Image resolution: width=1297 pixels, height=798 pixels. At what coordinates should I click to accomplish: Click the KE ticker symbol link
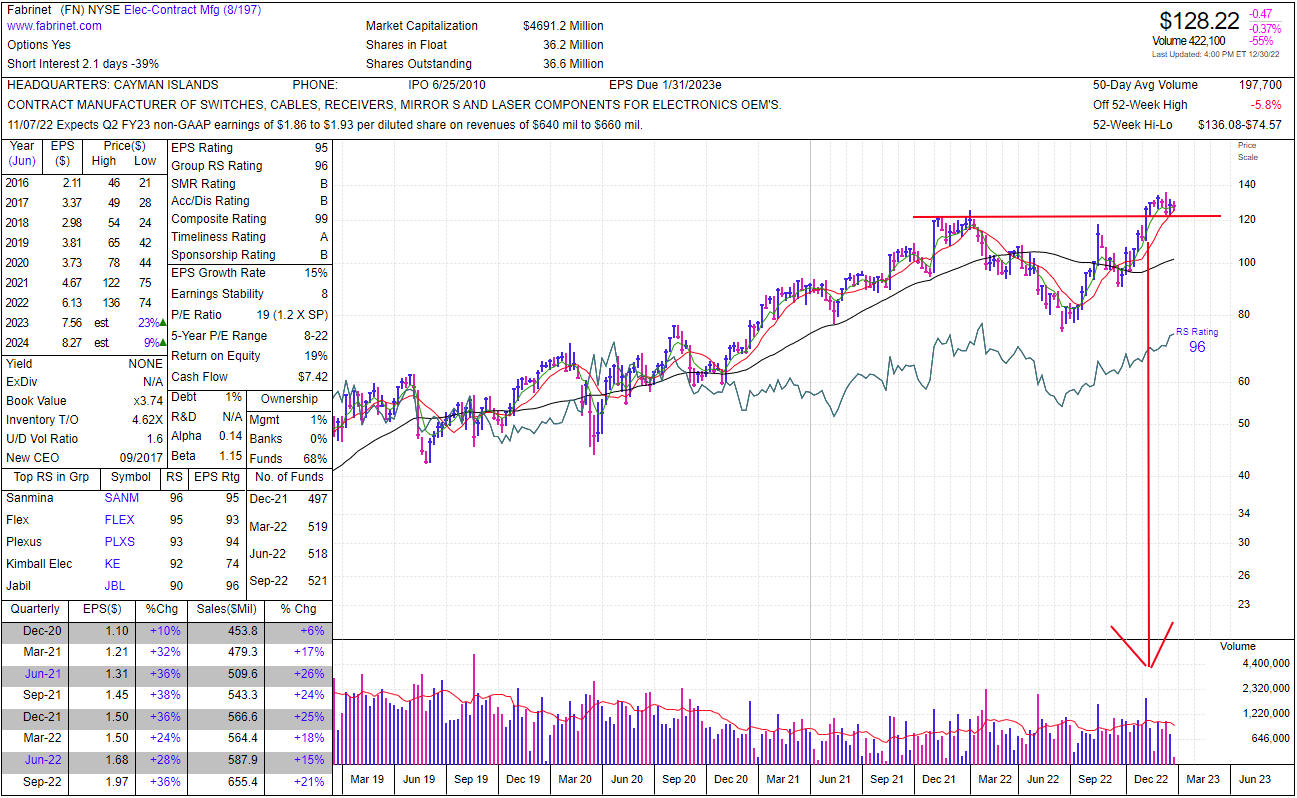pos(112,564)
